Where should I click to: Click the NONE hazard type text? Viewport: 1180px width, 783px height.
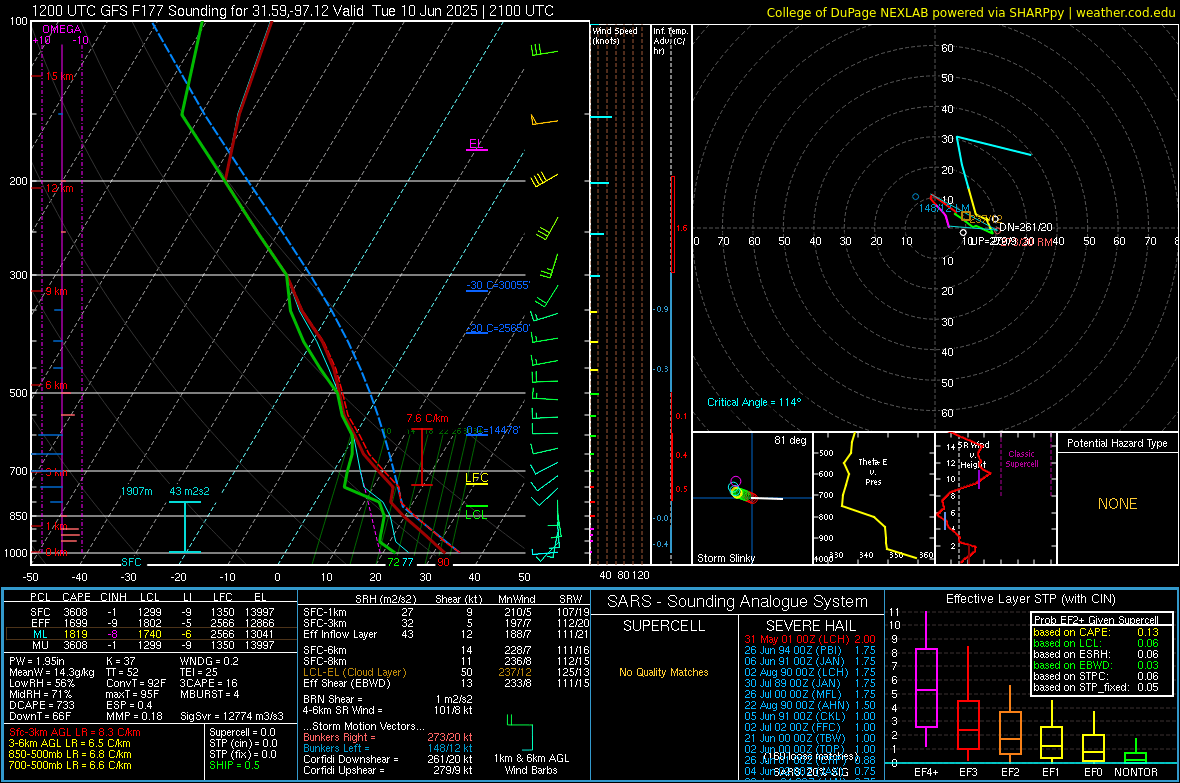[1118, 504]
